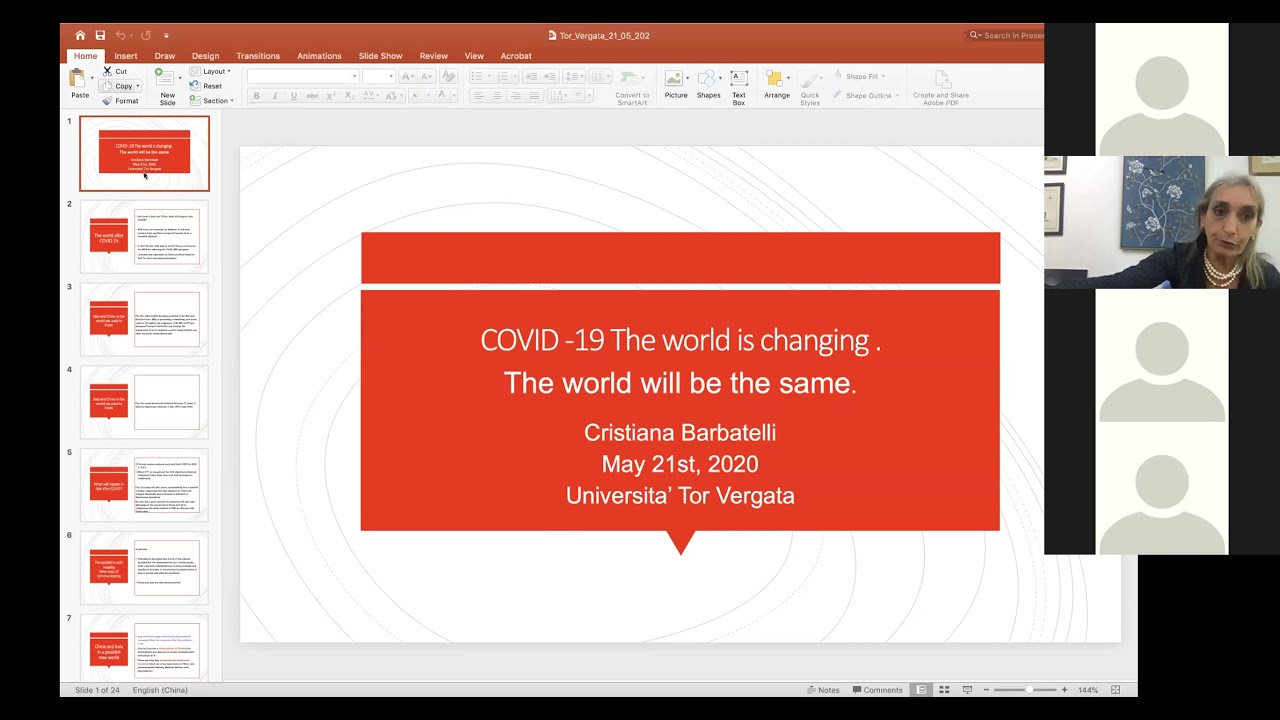Open the Slide Show tab
This screenshot has height=720, width=1280.
[x=380, y=56]
